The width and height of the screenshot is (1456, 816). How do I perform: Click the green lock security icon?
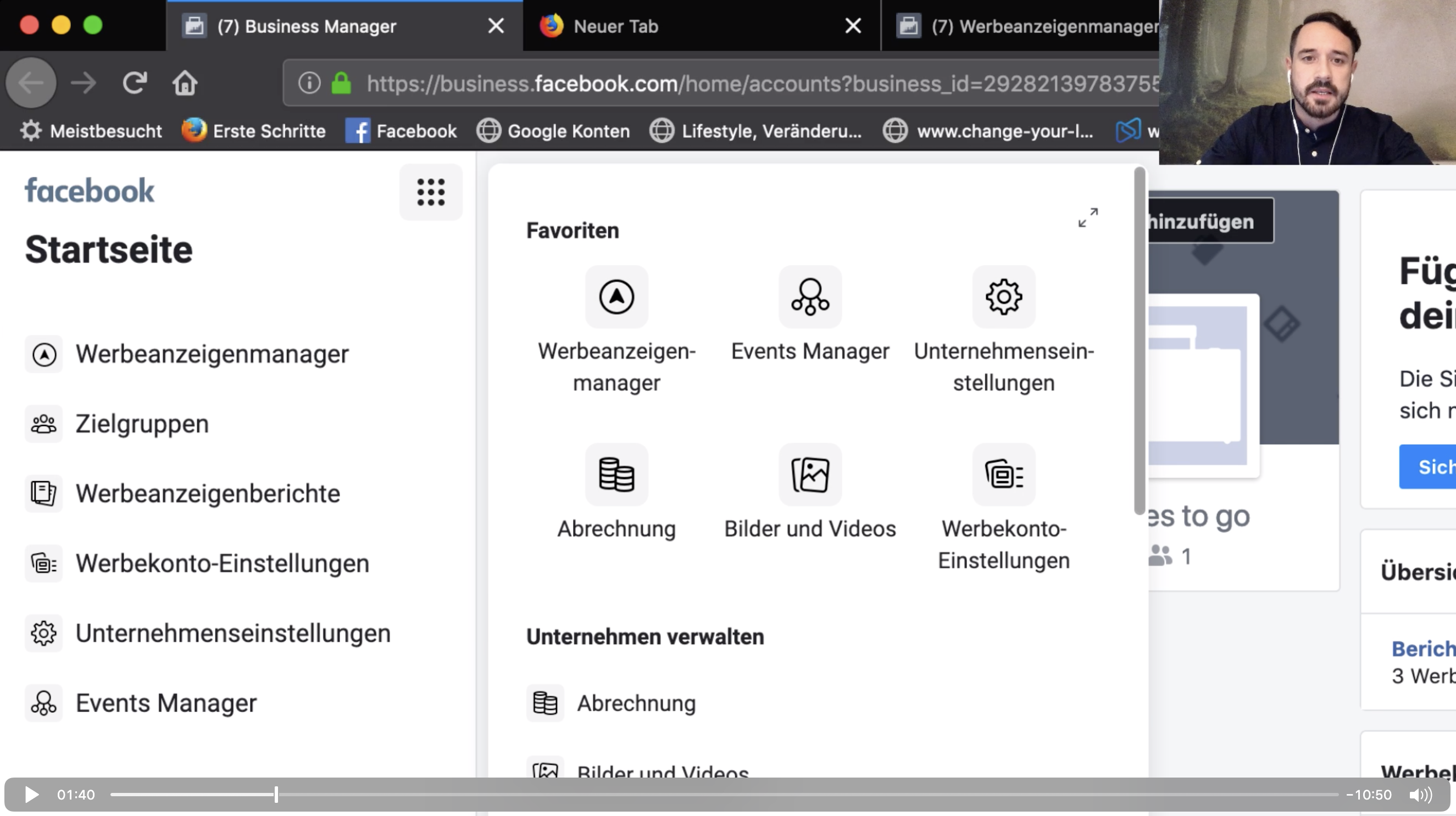tap(341, 83)
